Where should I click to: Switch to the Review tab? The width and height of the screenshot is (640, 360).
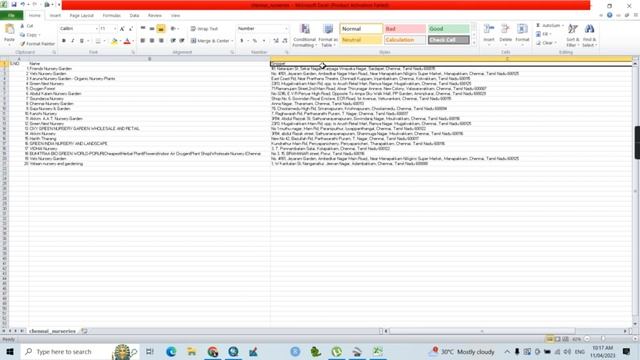pos(155,16)
